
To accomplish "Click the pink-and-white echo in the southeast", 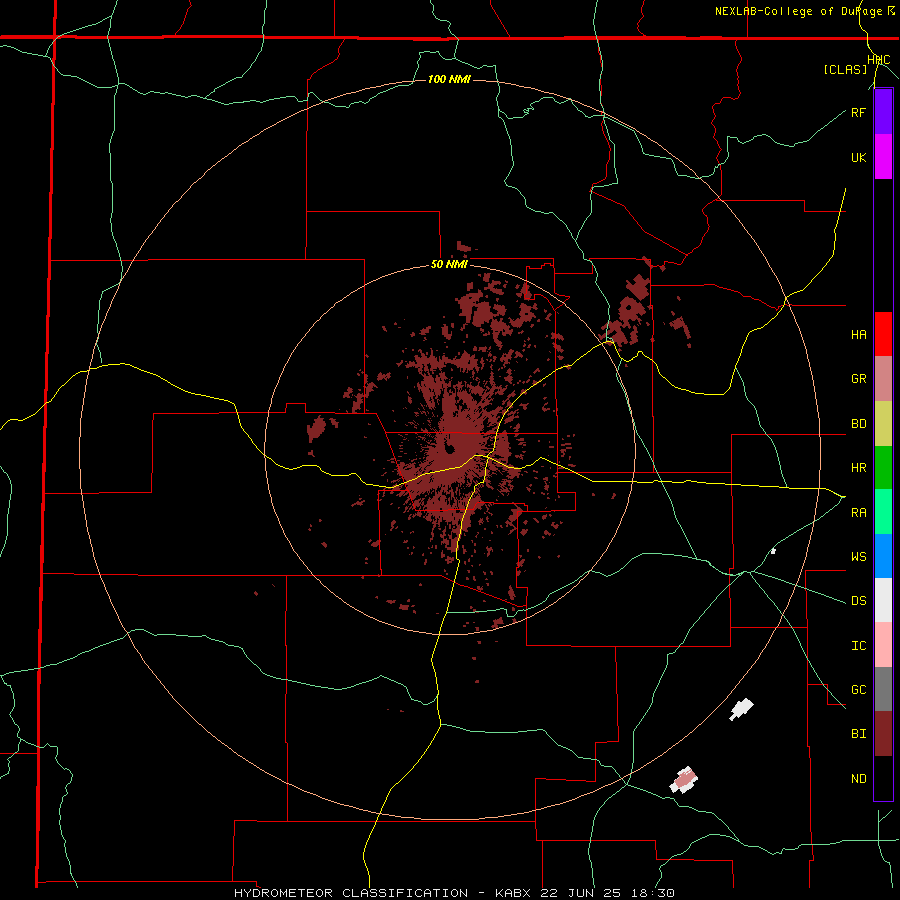I will [x=684, y=780].
